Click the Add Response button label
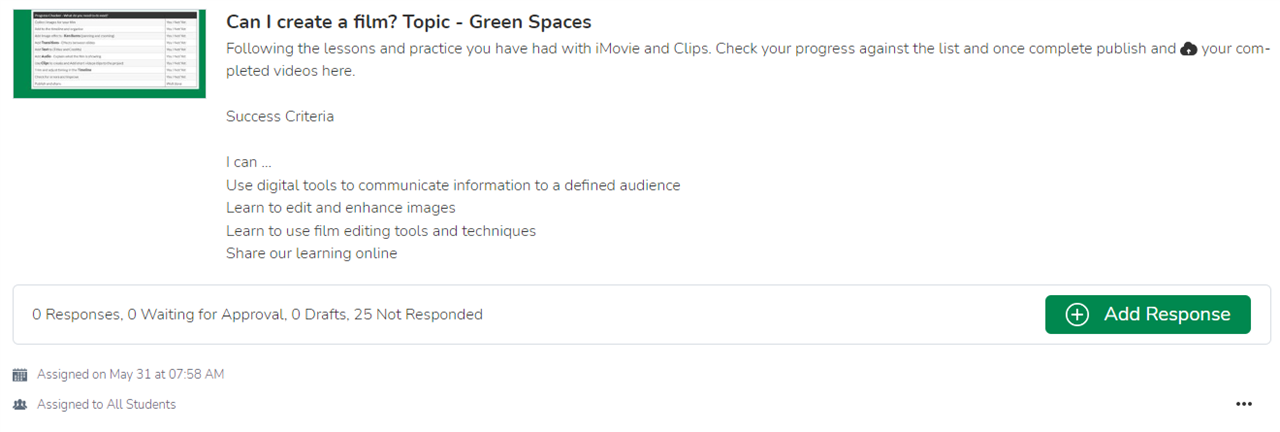 tap(1167, 315)
